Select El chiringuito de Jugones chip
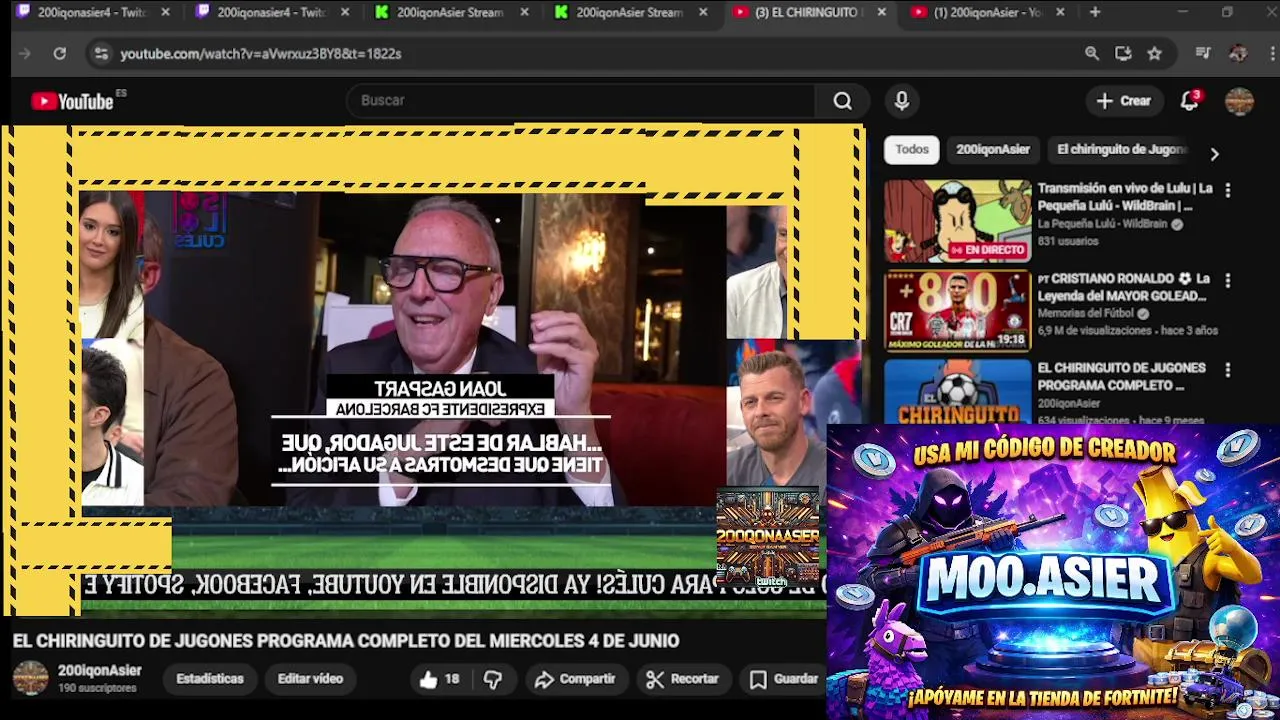 pyautogui.click(x=1121, y=149)
